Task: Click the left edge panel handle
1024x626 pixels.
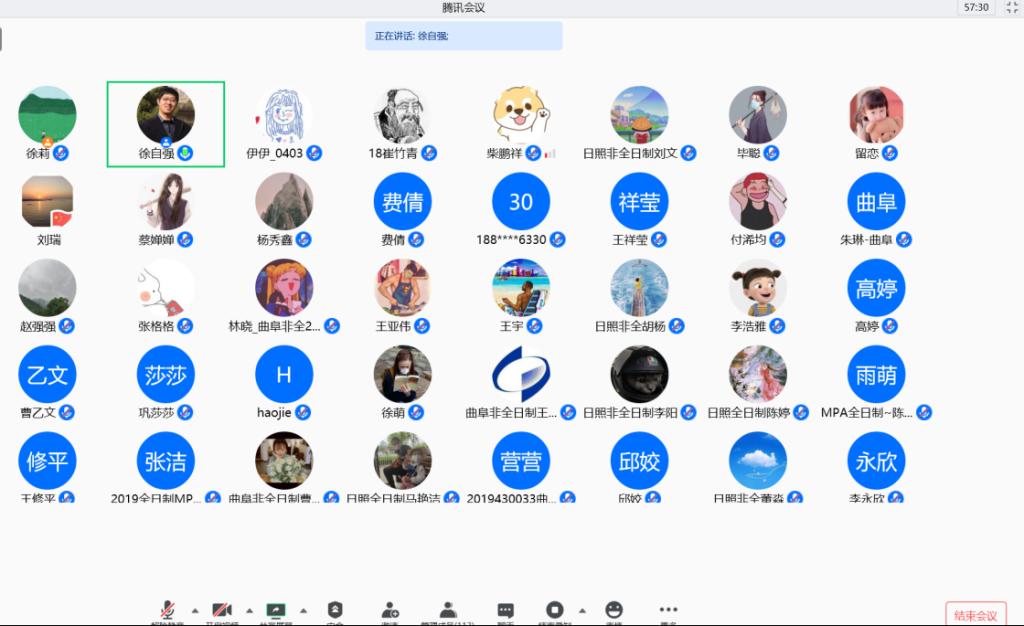Action: 2,40
